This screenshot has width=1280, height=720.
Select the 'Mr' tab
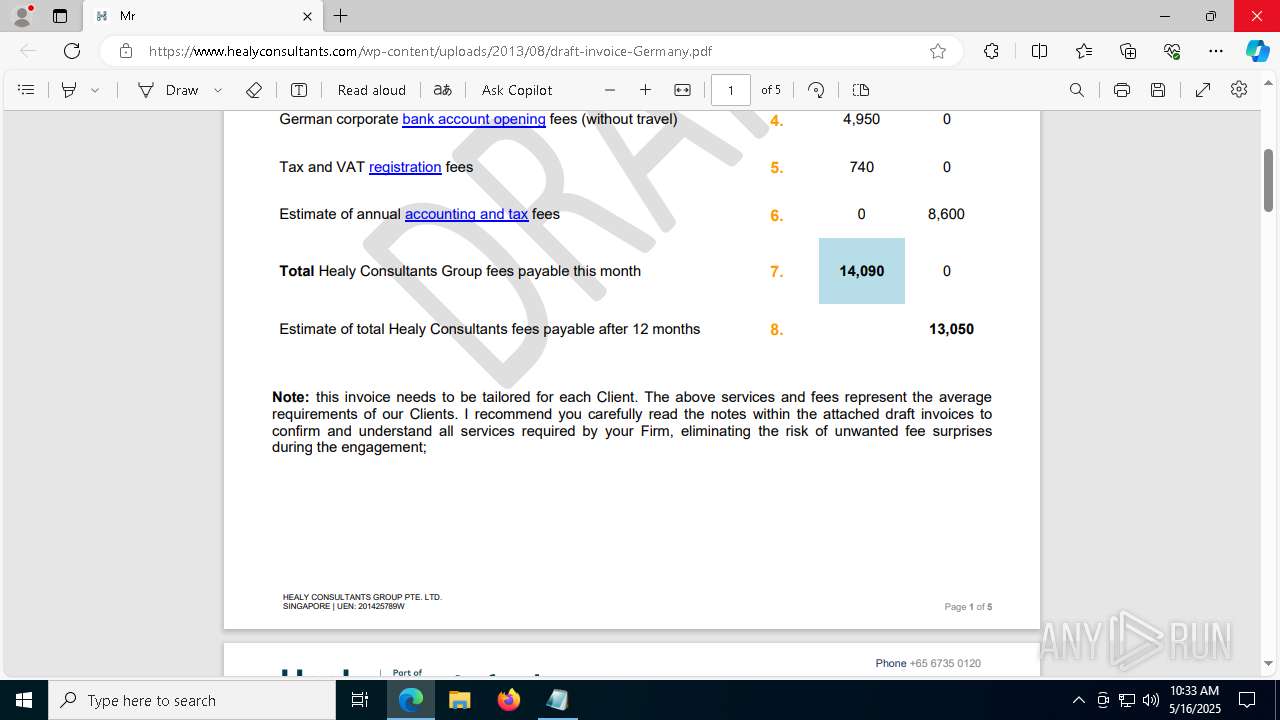tap(203, 16)
